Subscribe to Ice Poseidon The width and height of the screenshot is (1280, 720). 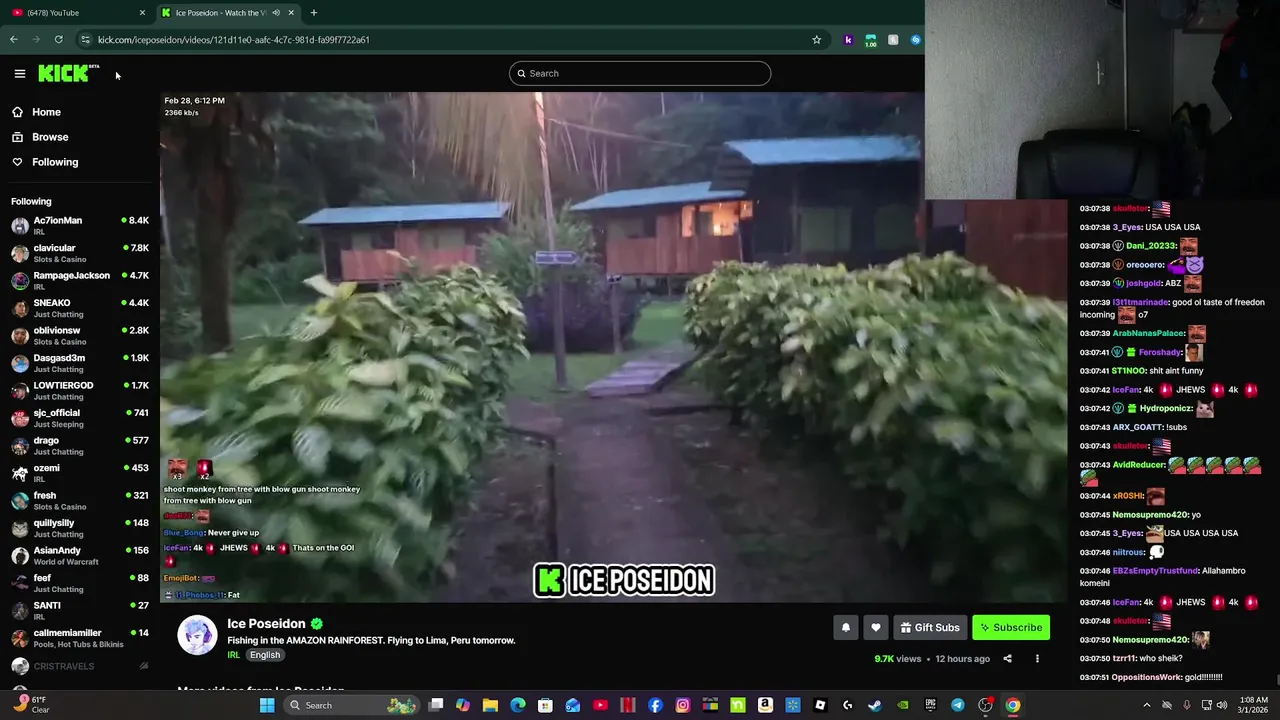1011,627
